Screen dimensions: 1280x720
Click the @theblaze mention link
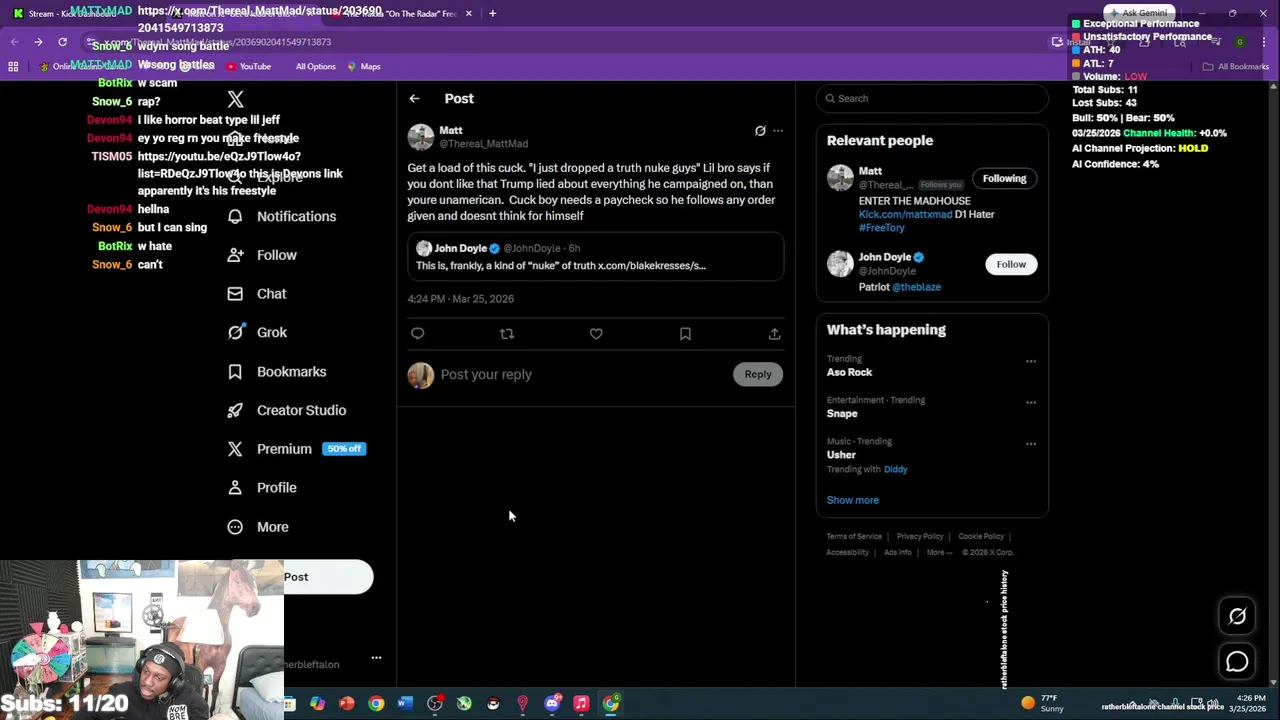(917, 287)
